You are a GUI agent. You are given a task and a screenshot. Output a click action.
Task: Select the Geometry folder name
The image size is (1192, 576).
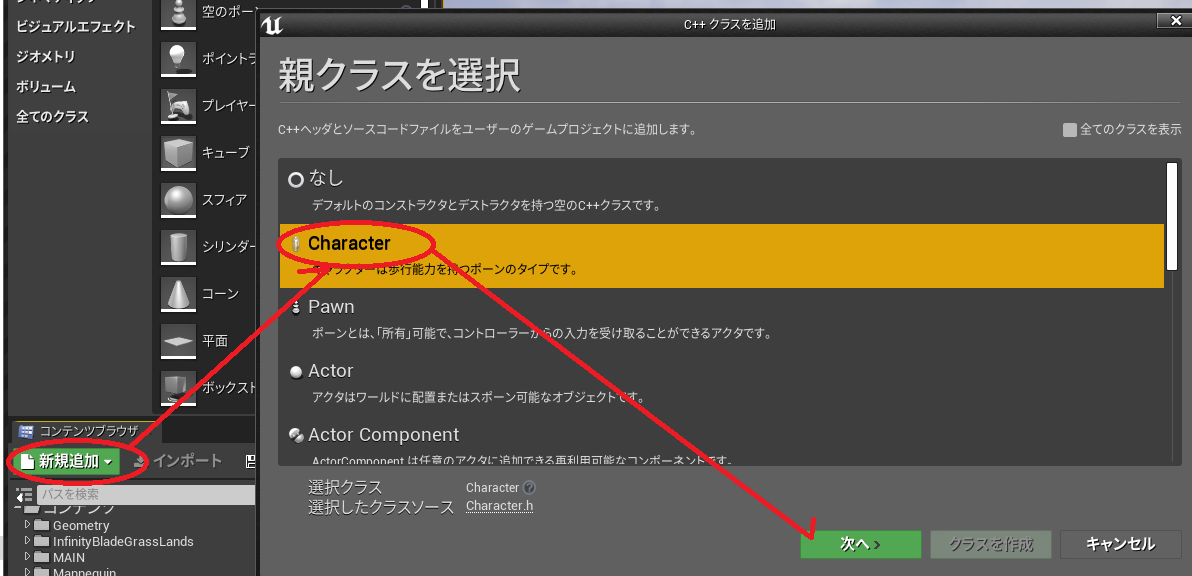click(x=81, y=526)
